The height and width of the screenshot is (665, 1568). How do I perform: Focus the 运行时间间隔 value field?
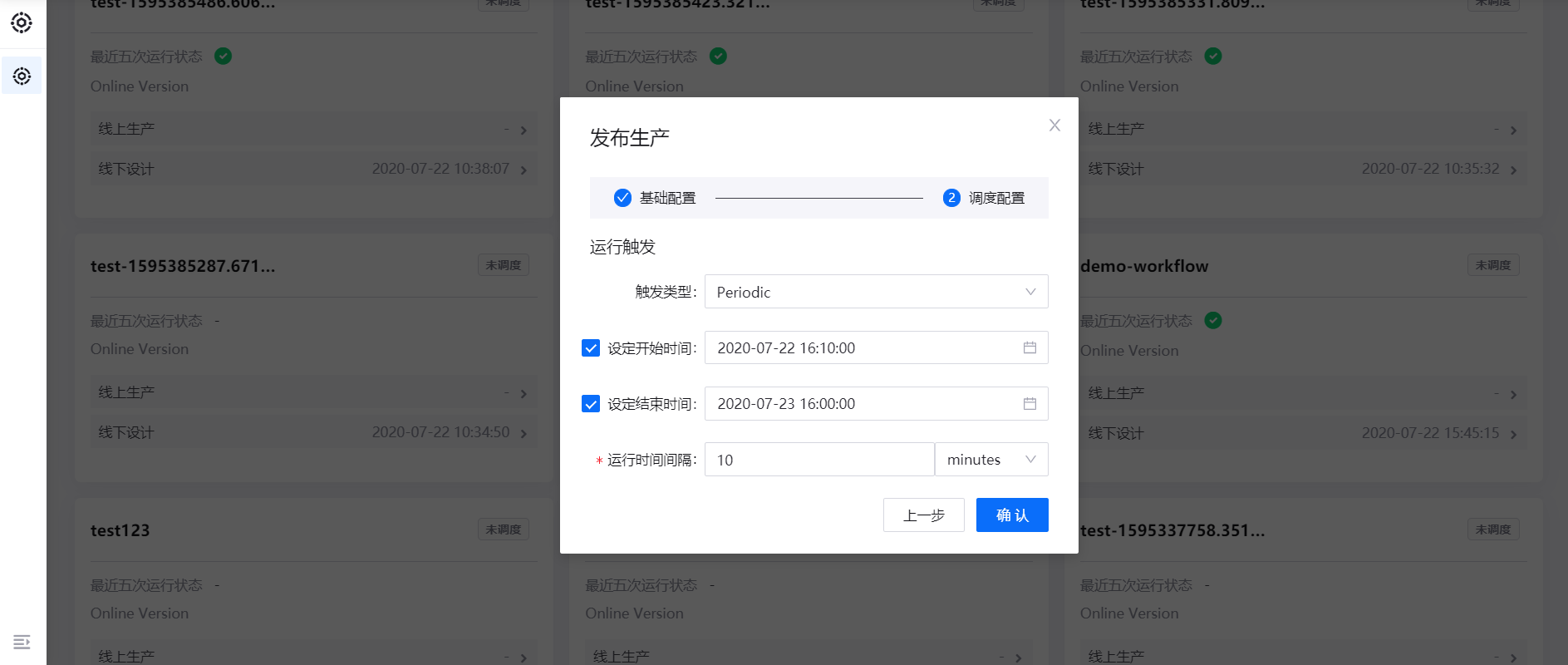(x=819, y=460)
